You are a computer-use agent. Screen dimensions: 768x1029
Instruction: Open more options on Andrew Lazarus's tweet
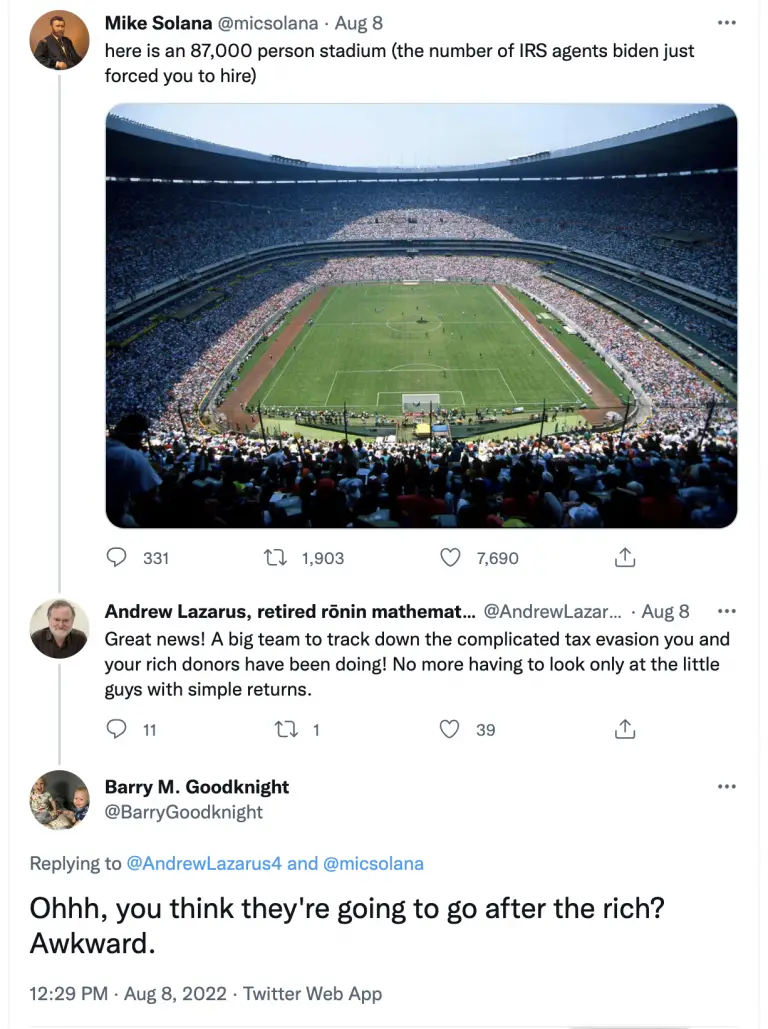(x=727, y=611)
